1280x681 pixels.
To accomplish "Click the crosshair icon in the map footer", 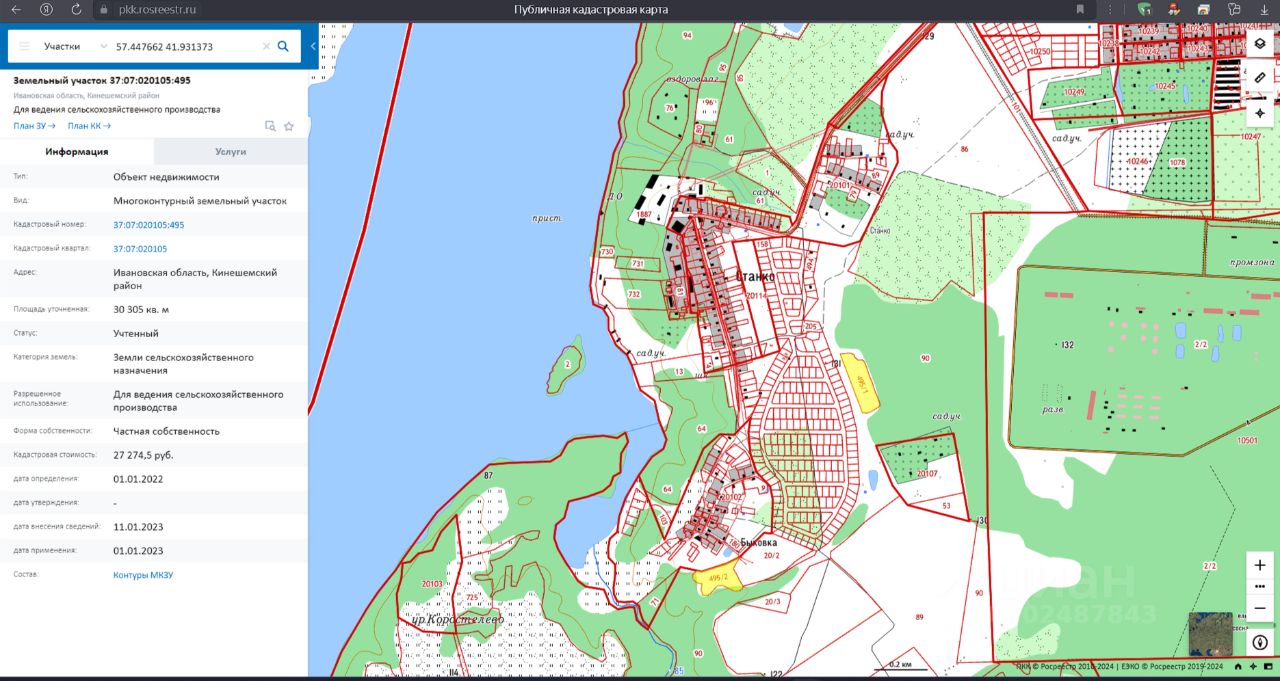I will pyautogui.click(x=1253, y=667).
